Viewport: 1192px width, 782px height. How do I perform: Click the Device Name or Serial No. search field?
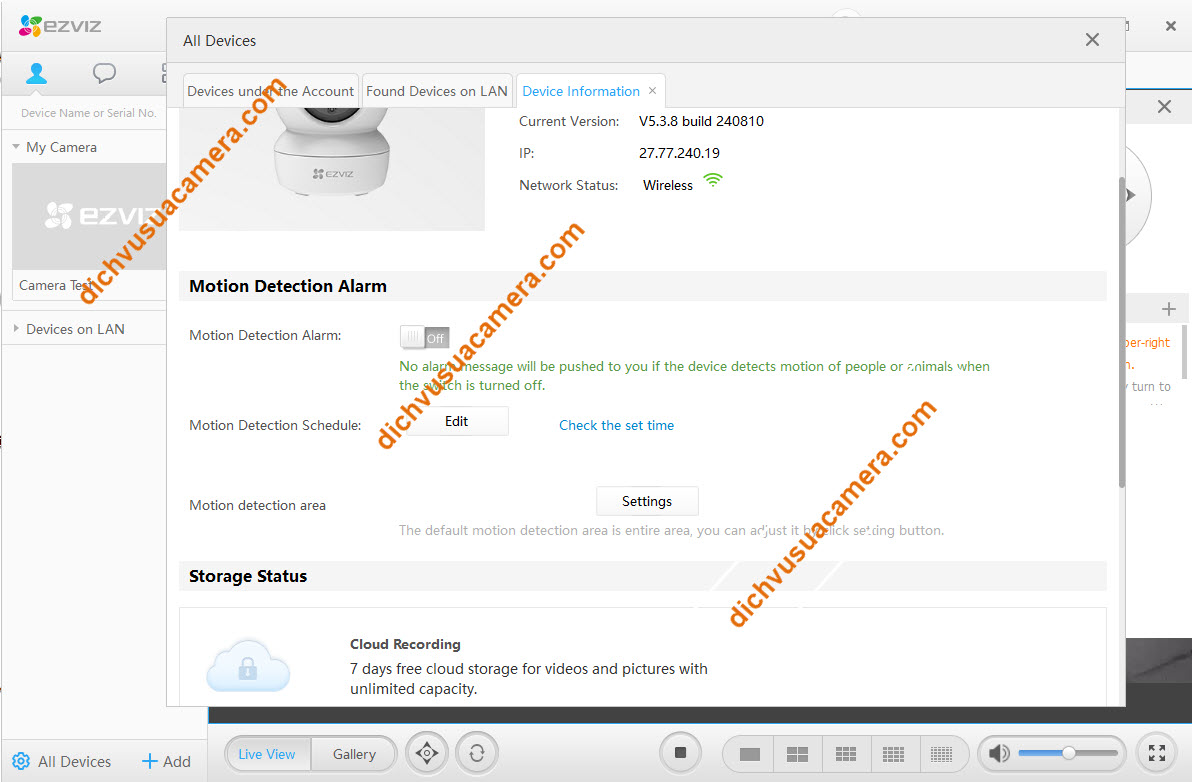pyautogui.click(x=88, y=113)
